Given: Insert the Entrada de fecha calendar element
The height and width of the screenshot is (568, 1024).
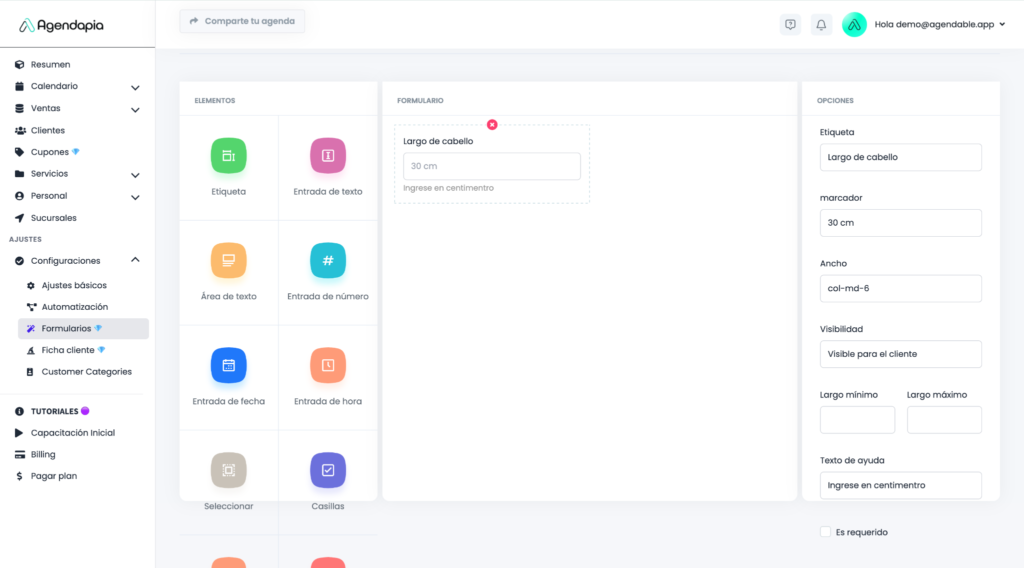Looking at the screenshot, I should coord(228,365).
